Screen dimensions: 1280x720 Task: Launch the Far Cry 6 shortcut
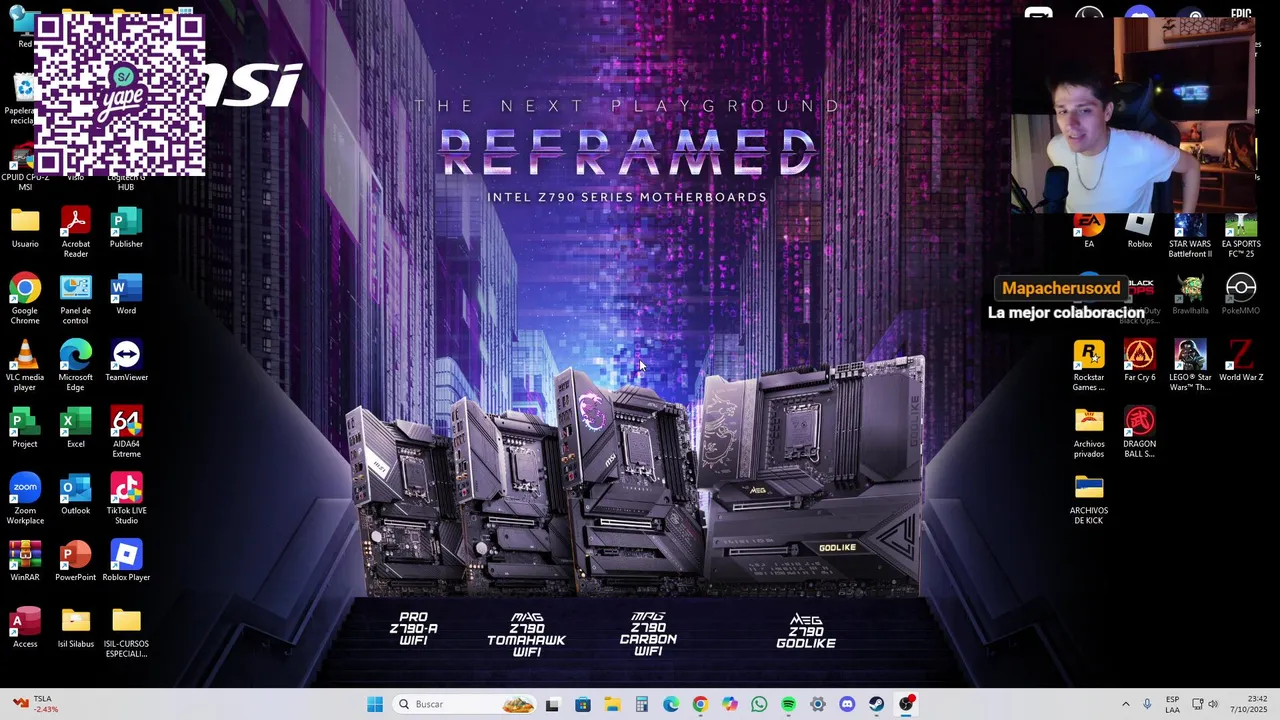[x=1140, y=361]
